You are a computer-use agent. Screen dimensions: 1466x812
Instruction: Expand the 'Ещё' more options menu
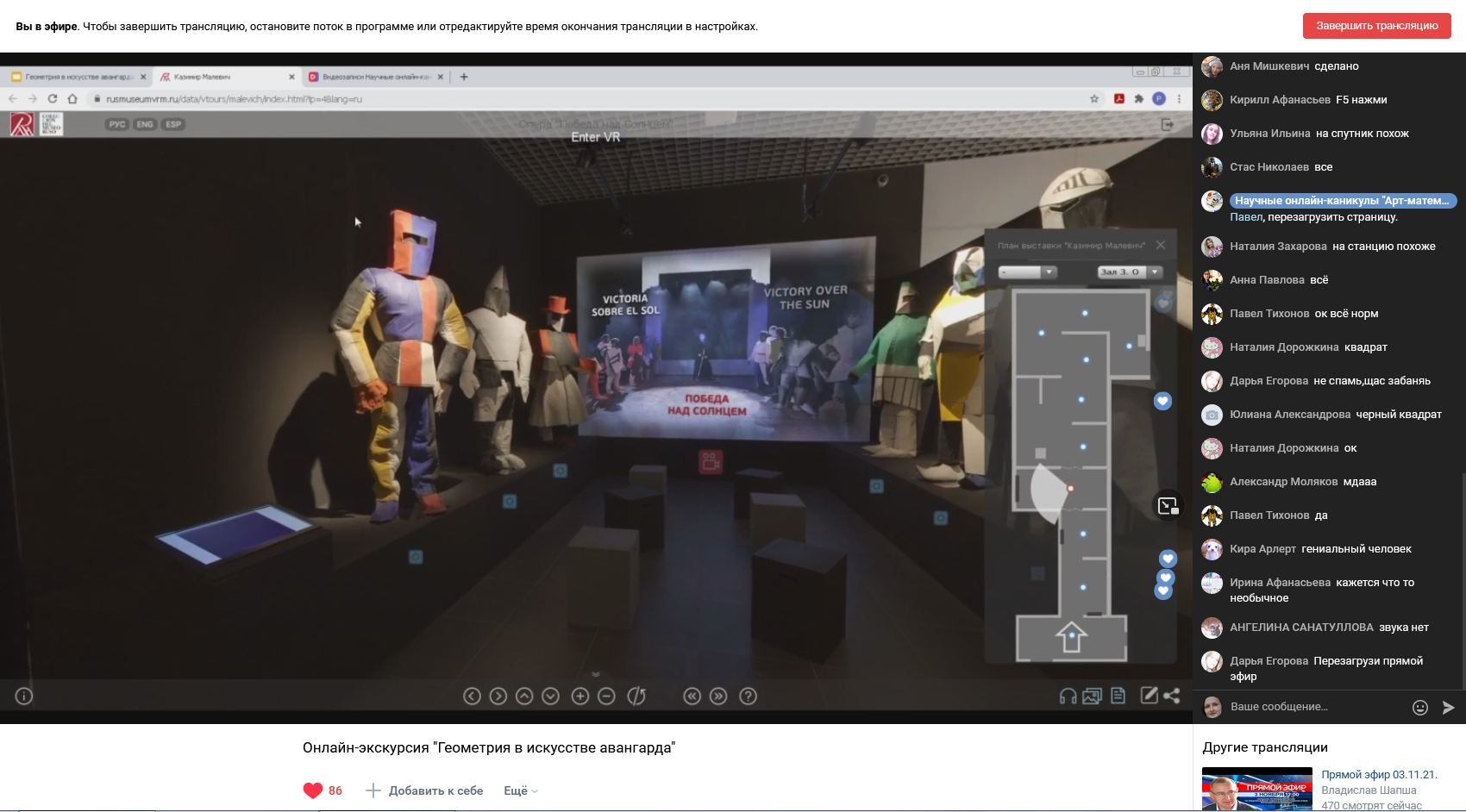coord(520,790)
